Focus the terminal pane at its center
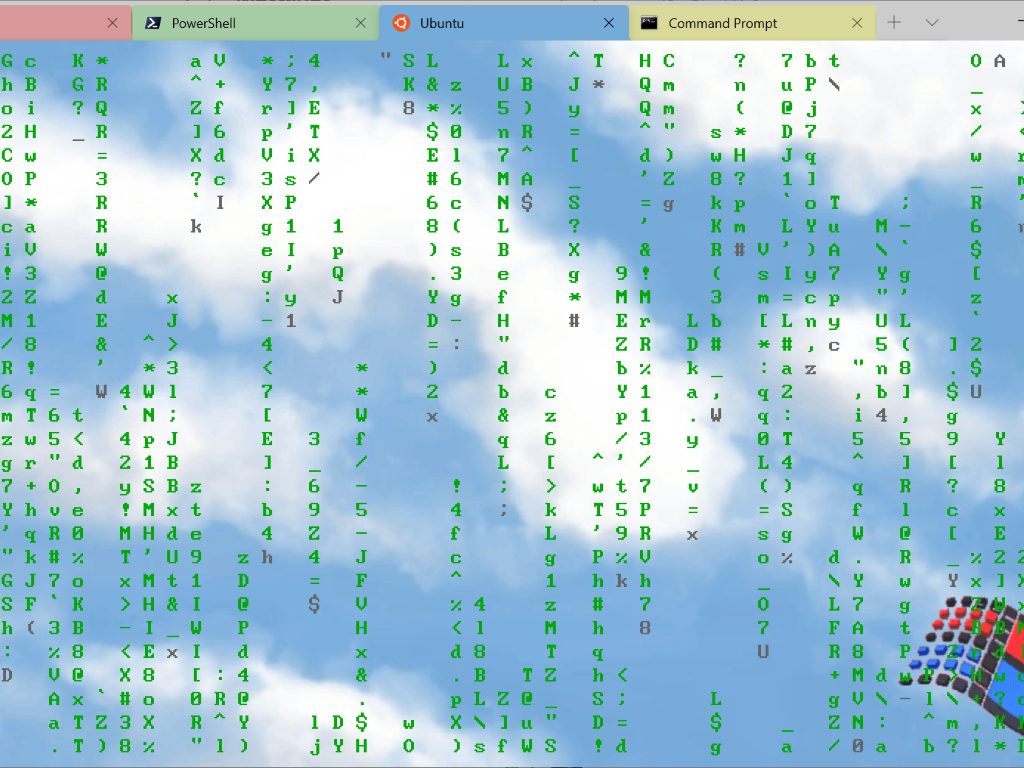This screenshot has height=768, width=1024. [512, 400]
